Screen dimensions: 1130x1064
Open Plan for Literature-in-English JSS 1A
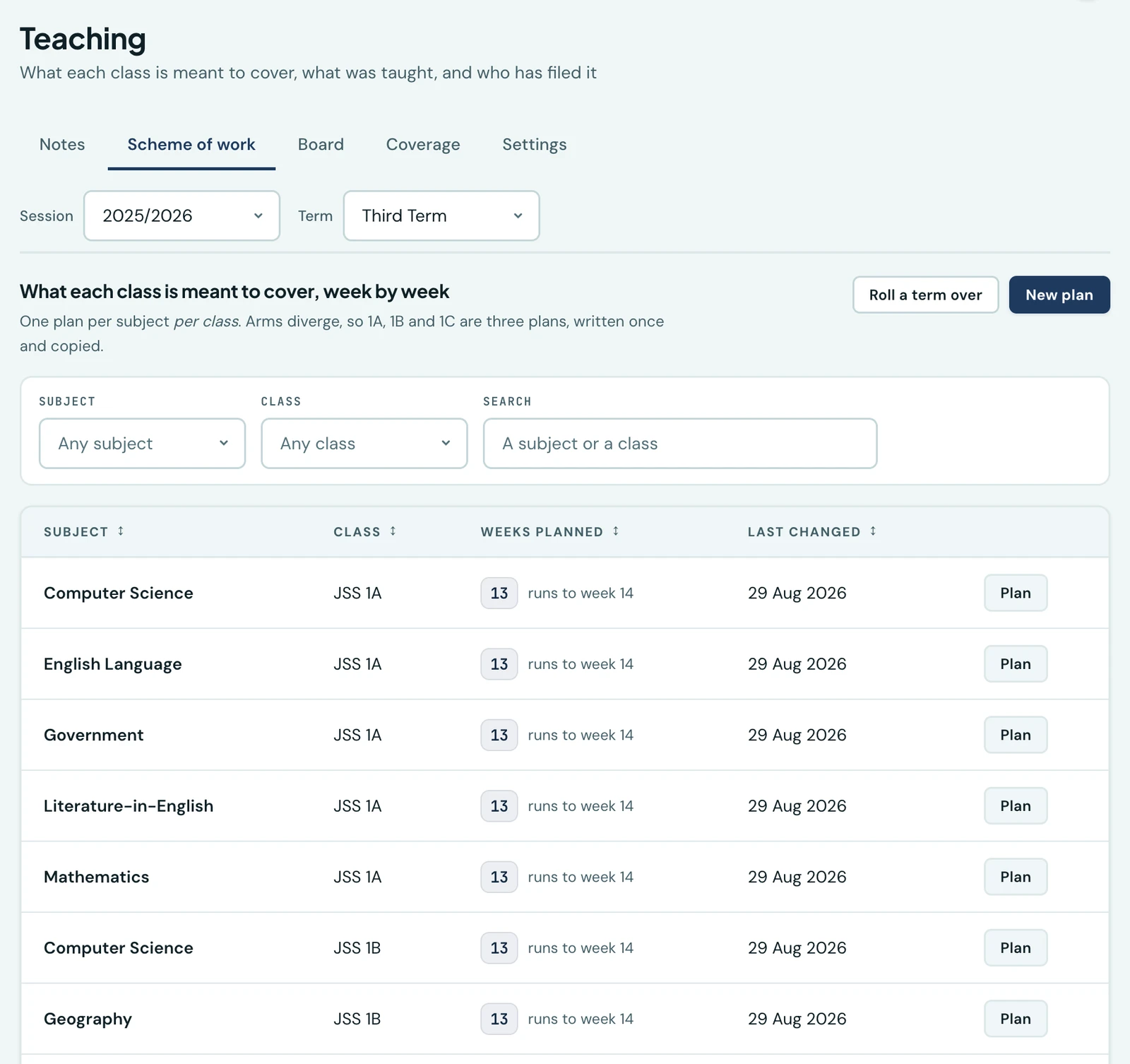[1016, 806]
